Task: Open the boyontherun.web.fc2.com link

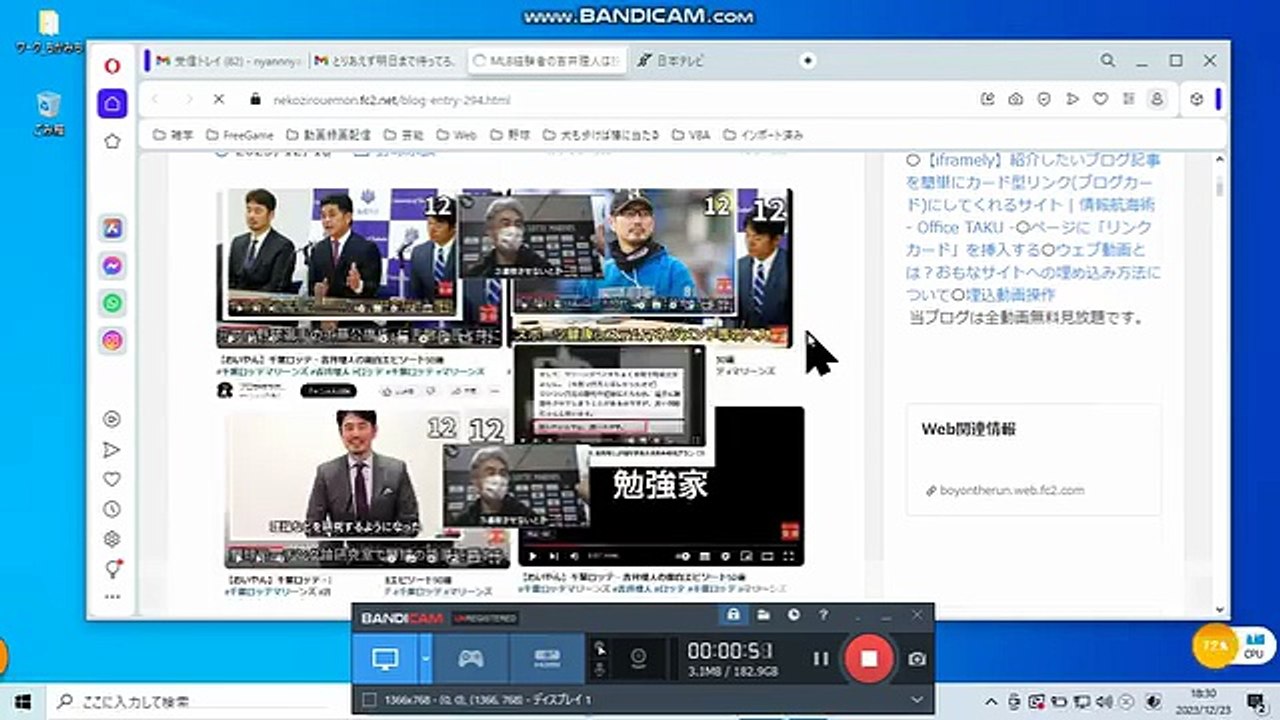Action: coord(1012,490)
